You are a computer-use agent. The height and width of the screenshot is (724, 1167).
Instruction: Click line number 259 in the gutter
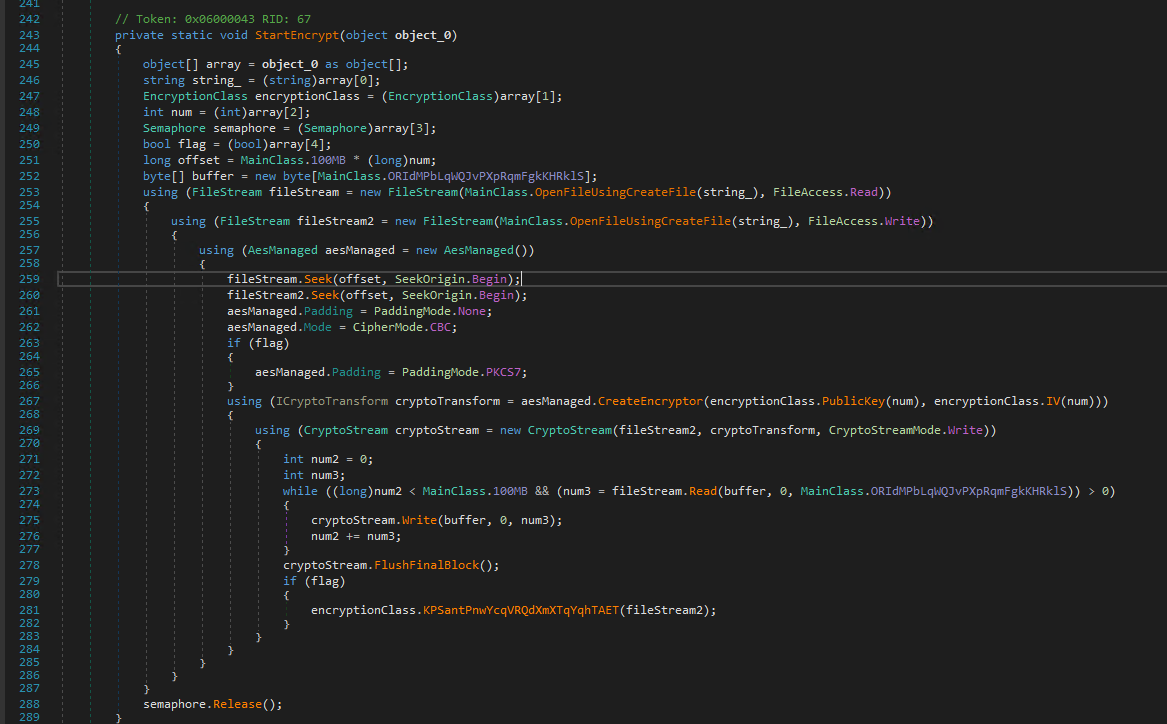[30, 280]
